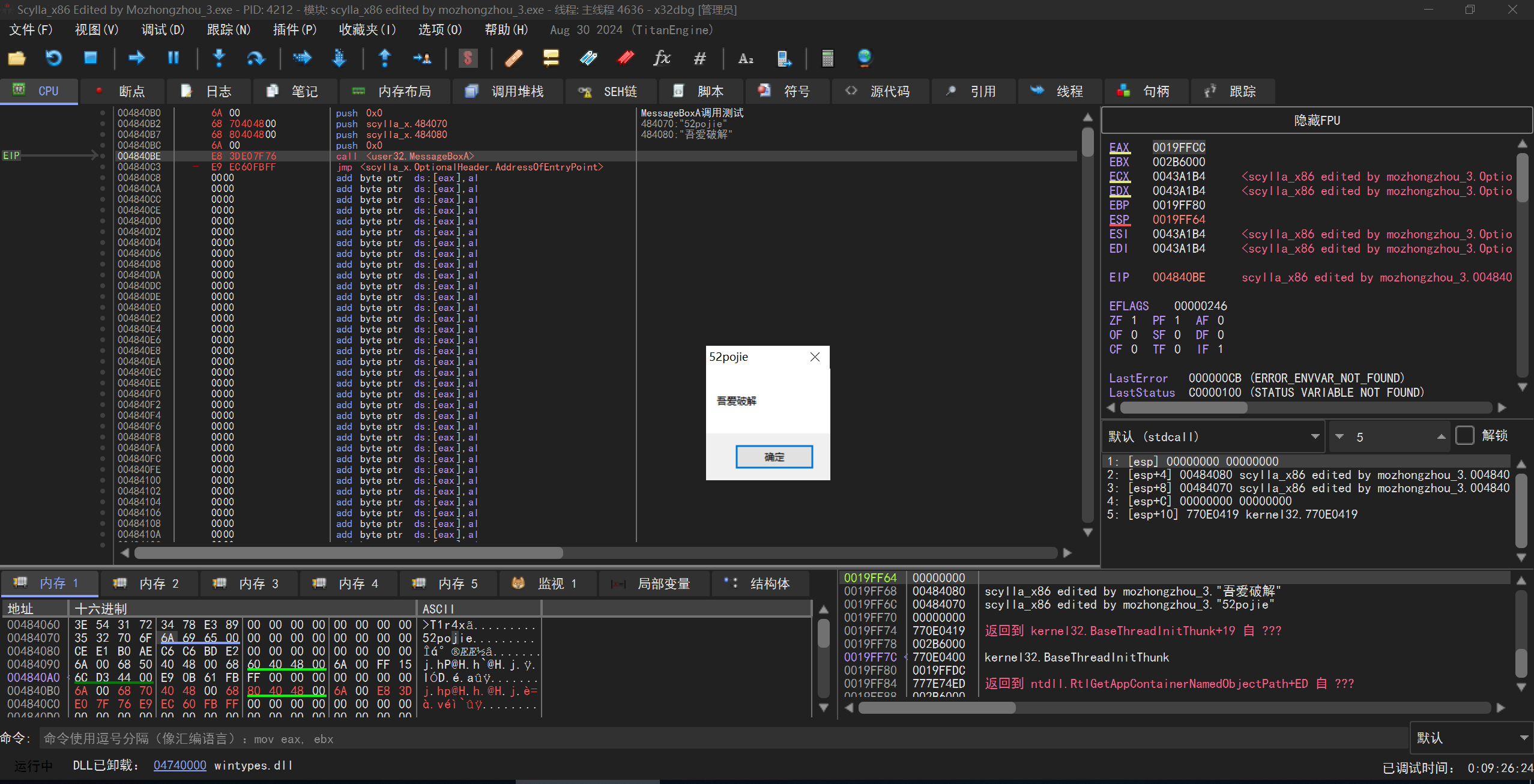Click the run to user code icon
The width and height of the screenshot is (1534, 784).
[422, 58]
